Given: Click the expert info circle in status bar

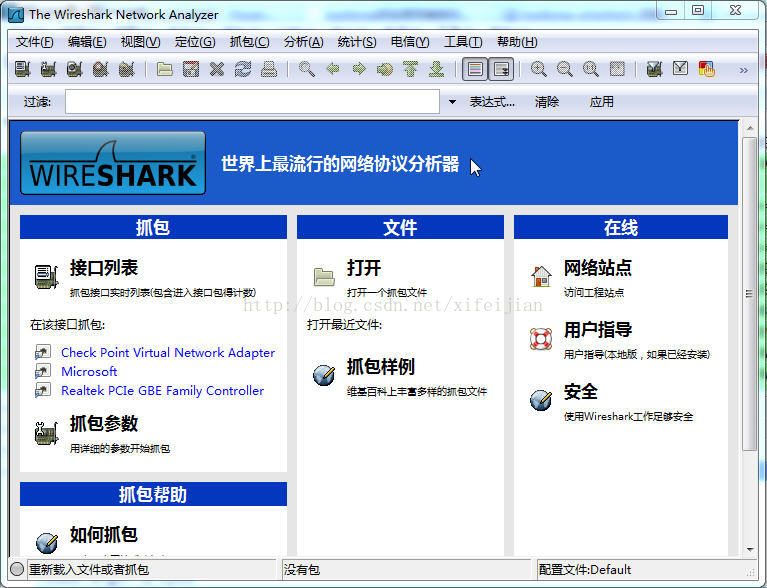Looking at the screenshot, I should click(x=17, y=569).
